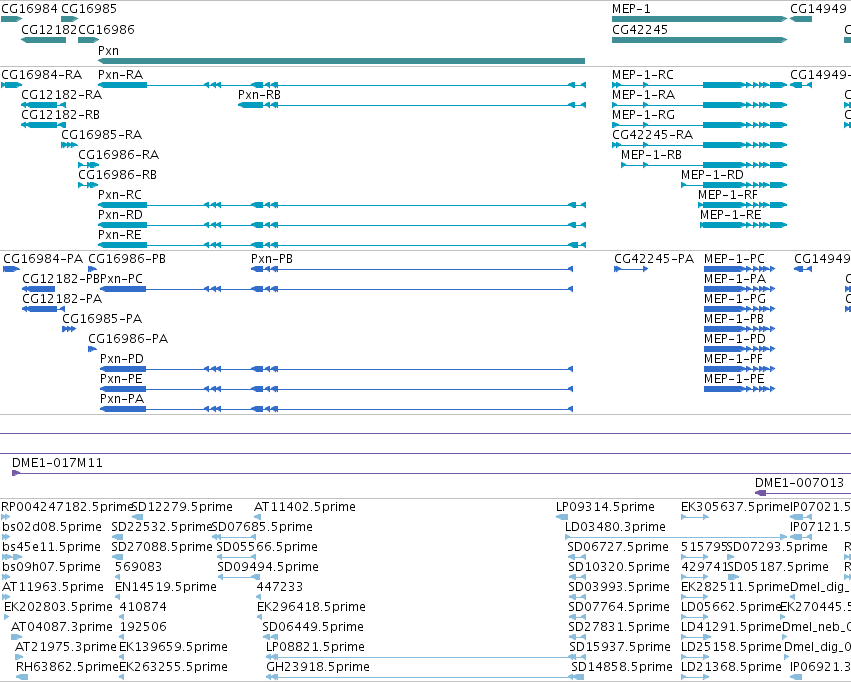Select transcript label MEP-1-RC

[643, 75]
